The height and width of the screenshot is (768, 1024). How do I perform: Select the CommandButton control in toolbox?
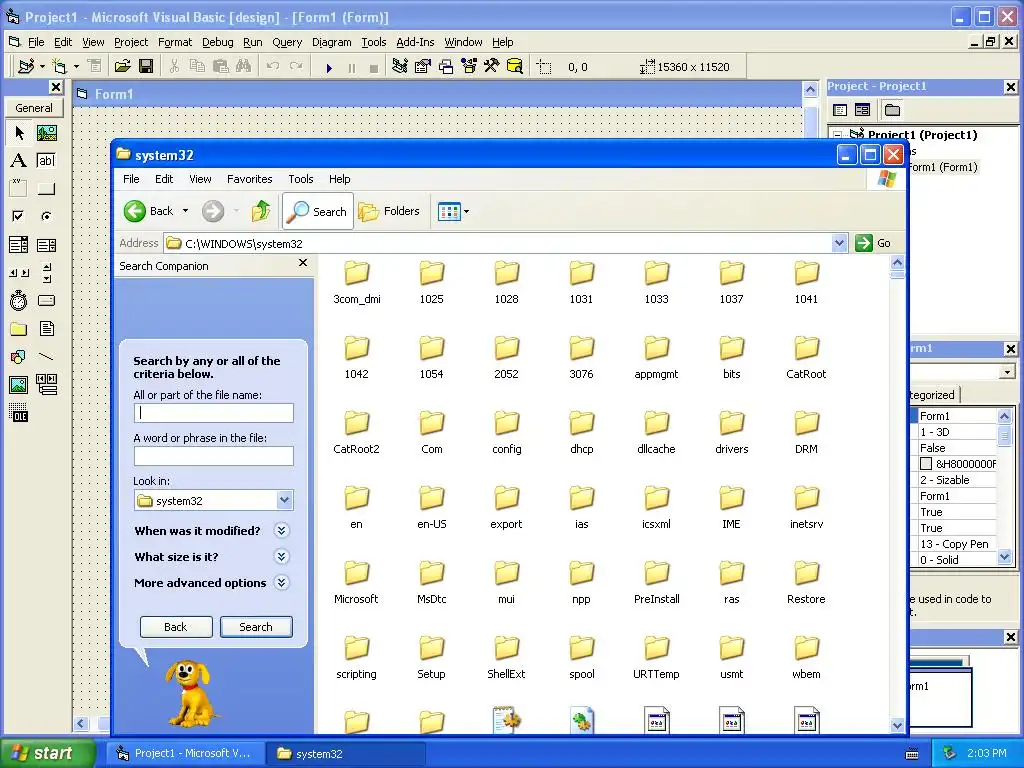click(46, 189)
